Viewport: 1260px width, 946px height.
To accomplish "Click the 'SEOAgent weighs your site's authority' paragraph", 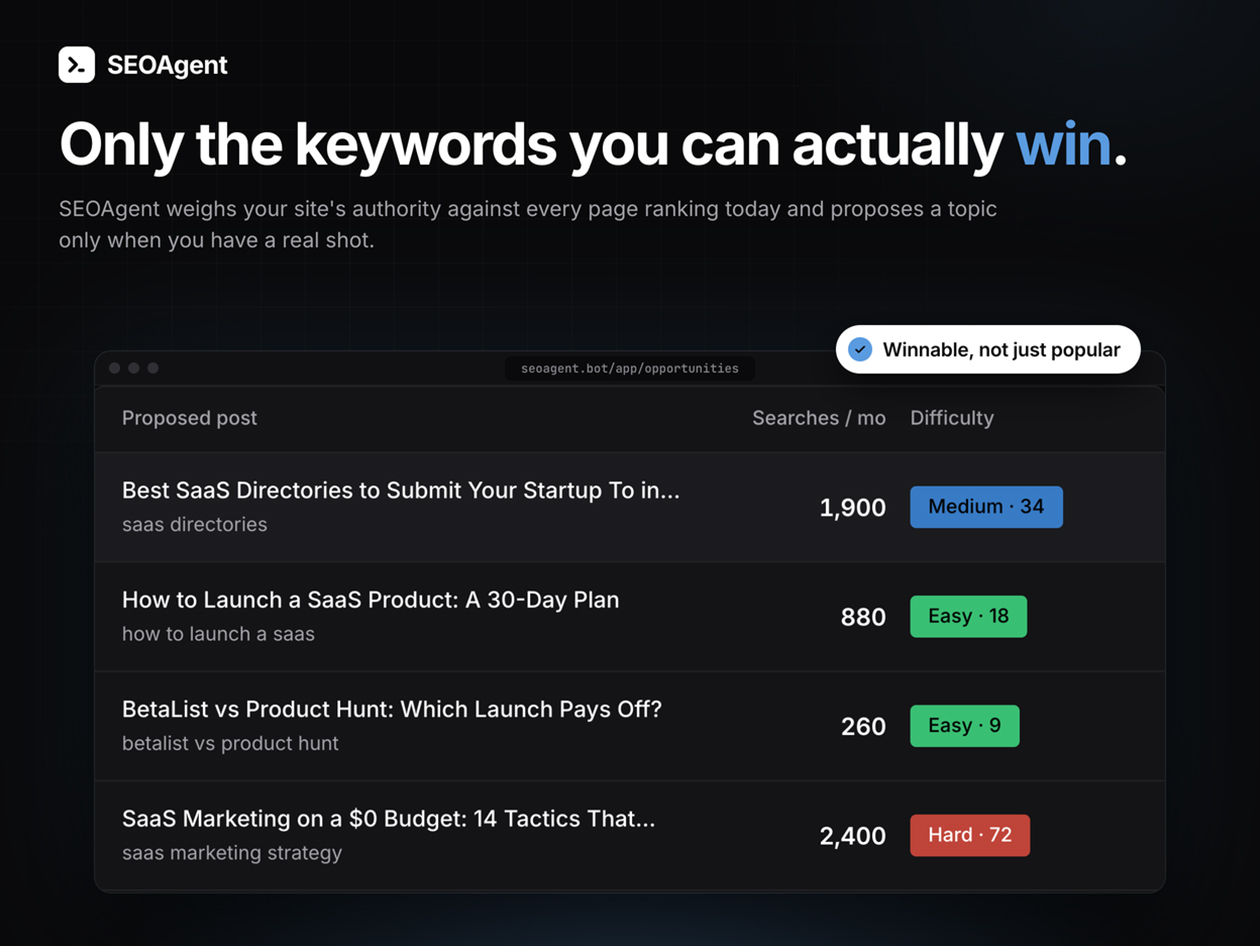I will 528,225.
